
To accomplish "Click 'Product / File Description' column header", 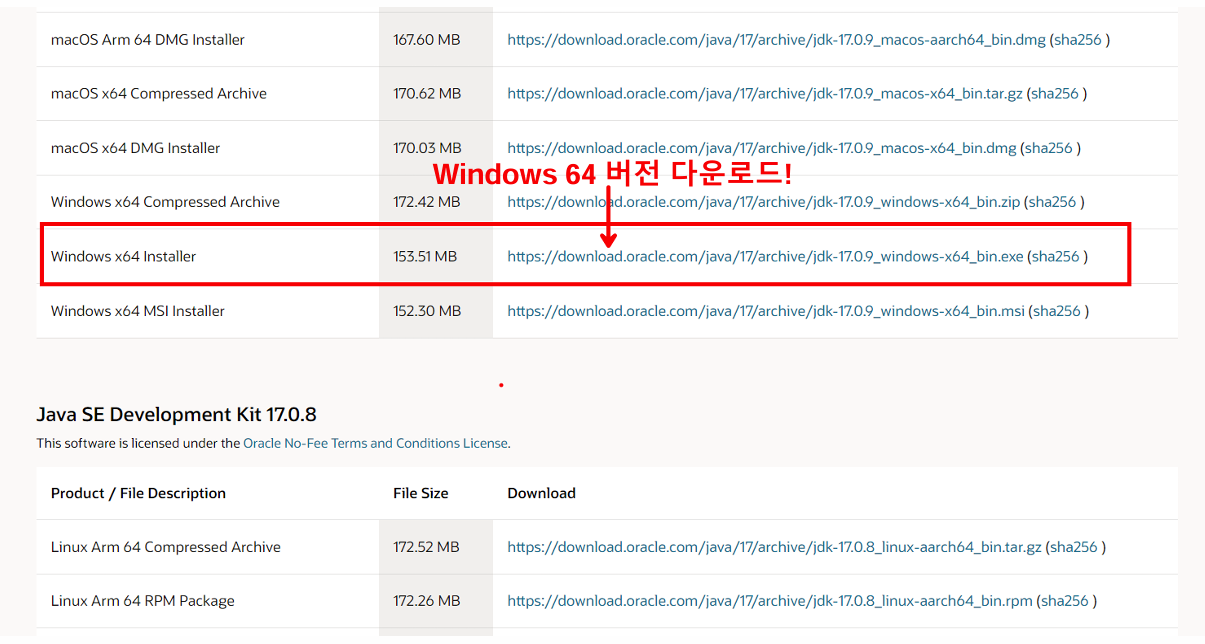I will pos(138,493).
